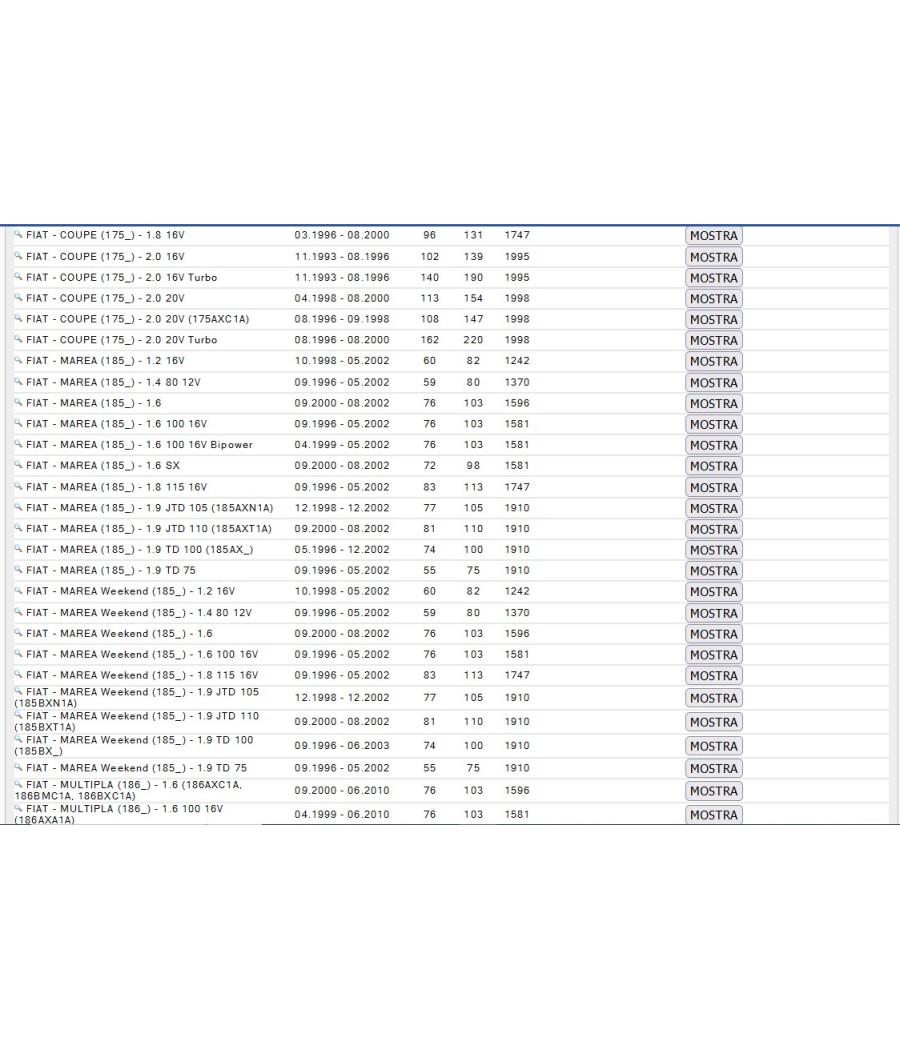Click the text "FIAT - MAREA (185_) - 1.6 SX"
Screen dimensions: 900x1050
[x=103, y=465]
